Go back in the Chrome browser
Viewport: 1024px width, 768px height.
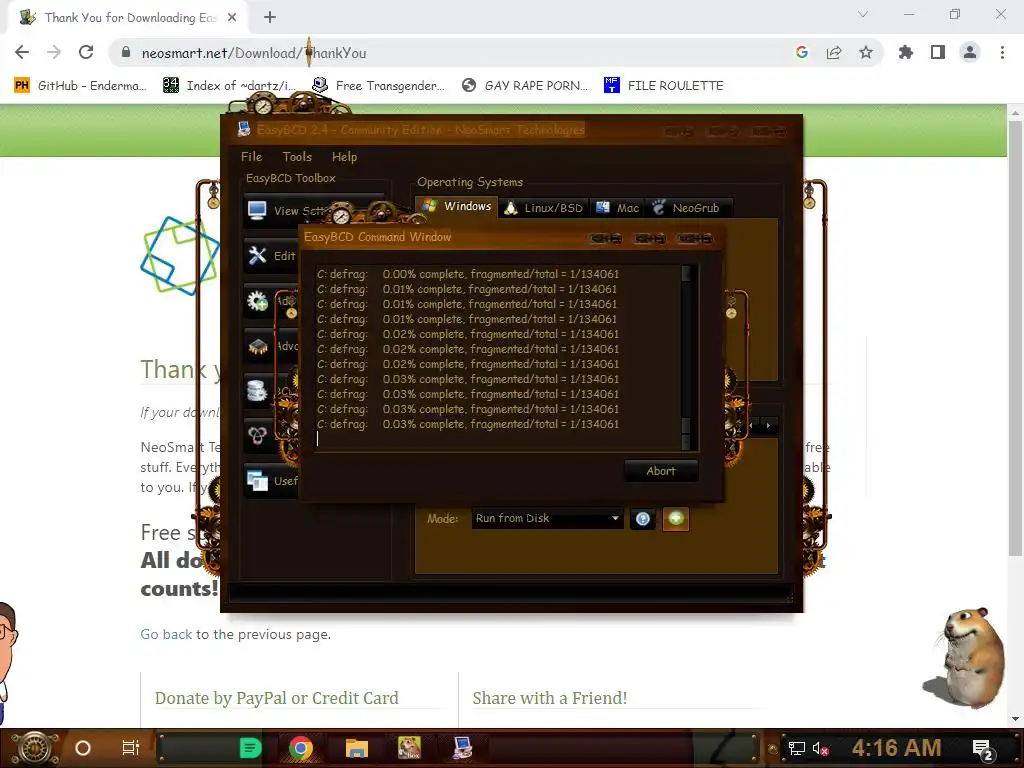[22, 53]
